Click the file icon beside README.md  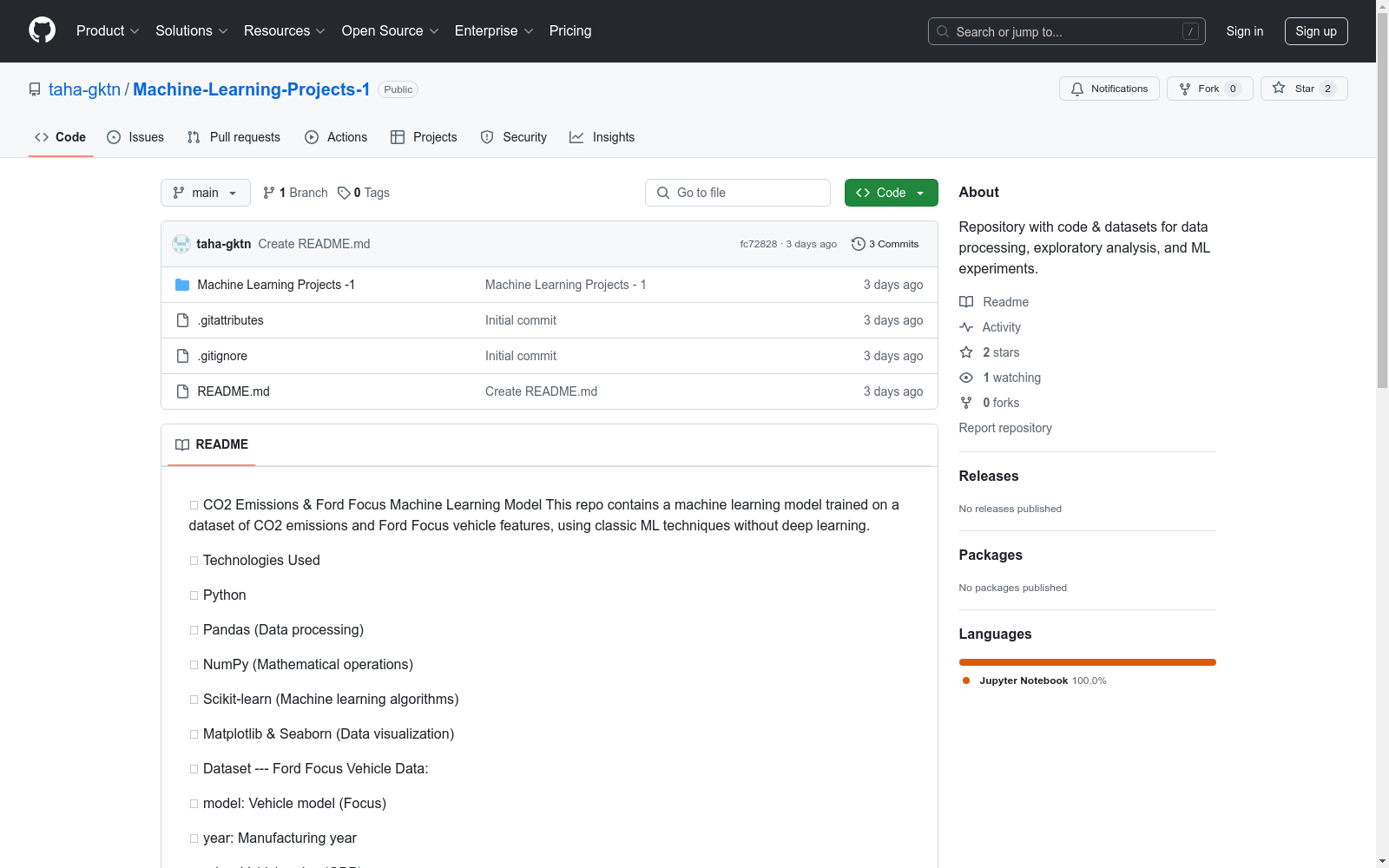pyautogui.click(x=182, y=391)
